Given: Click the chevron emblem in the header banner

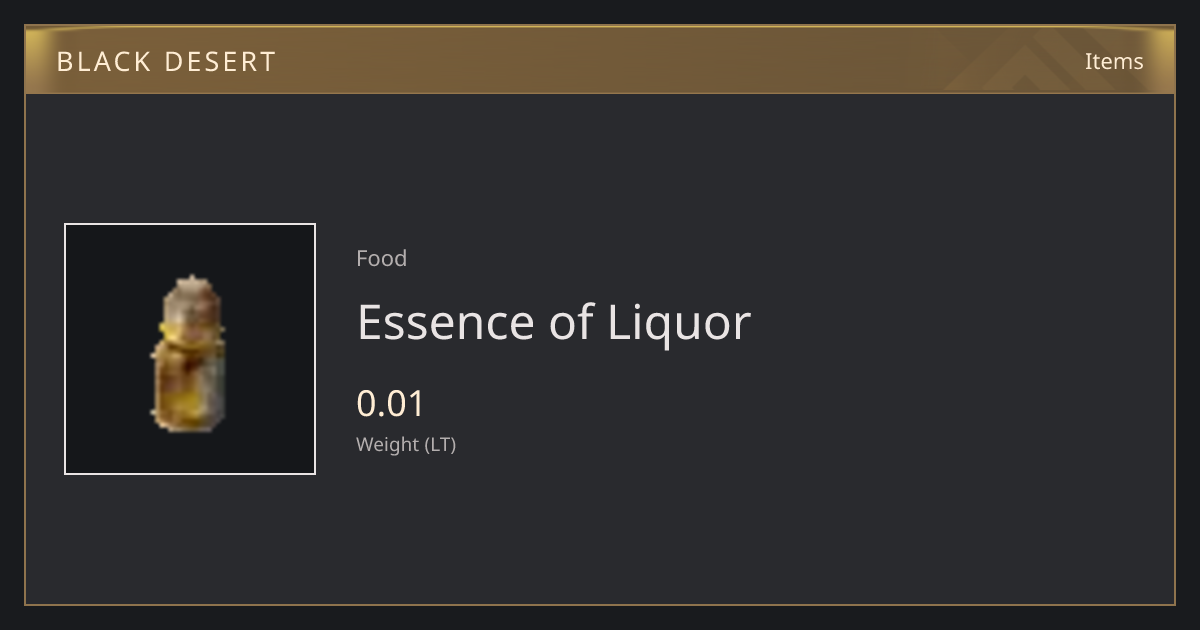Looking at the screenshot, I should (1040, 60).
